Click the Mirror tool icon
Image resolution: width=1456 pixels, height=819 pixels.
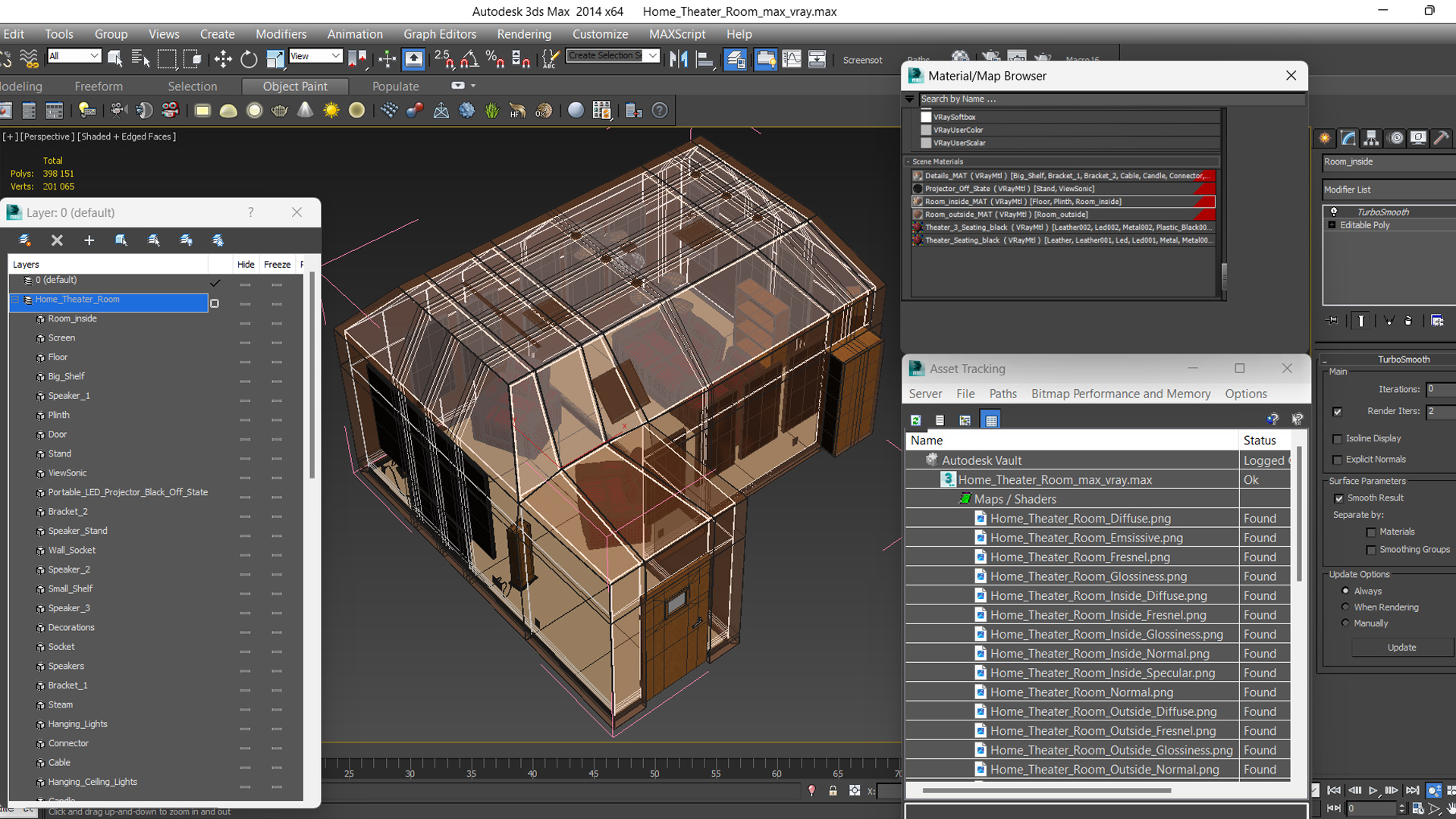[679, 59]
